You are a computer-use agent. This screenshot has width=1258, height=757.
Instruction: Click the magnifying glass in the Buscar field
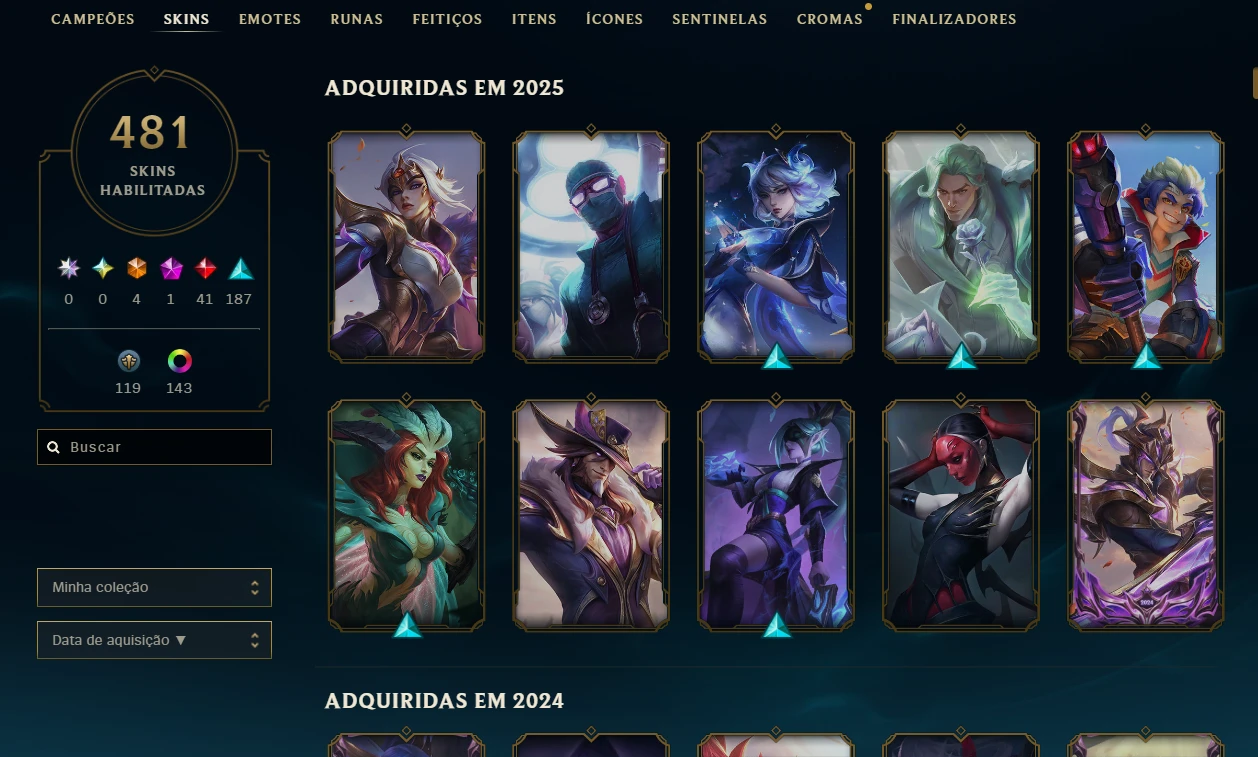(54, 447)
